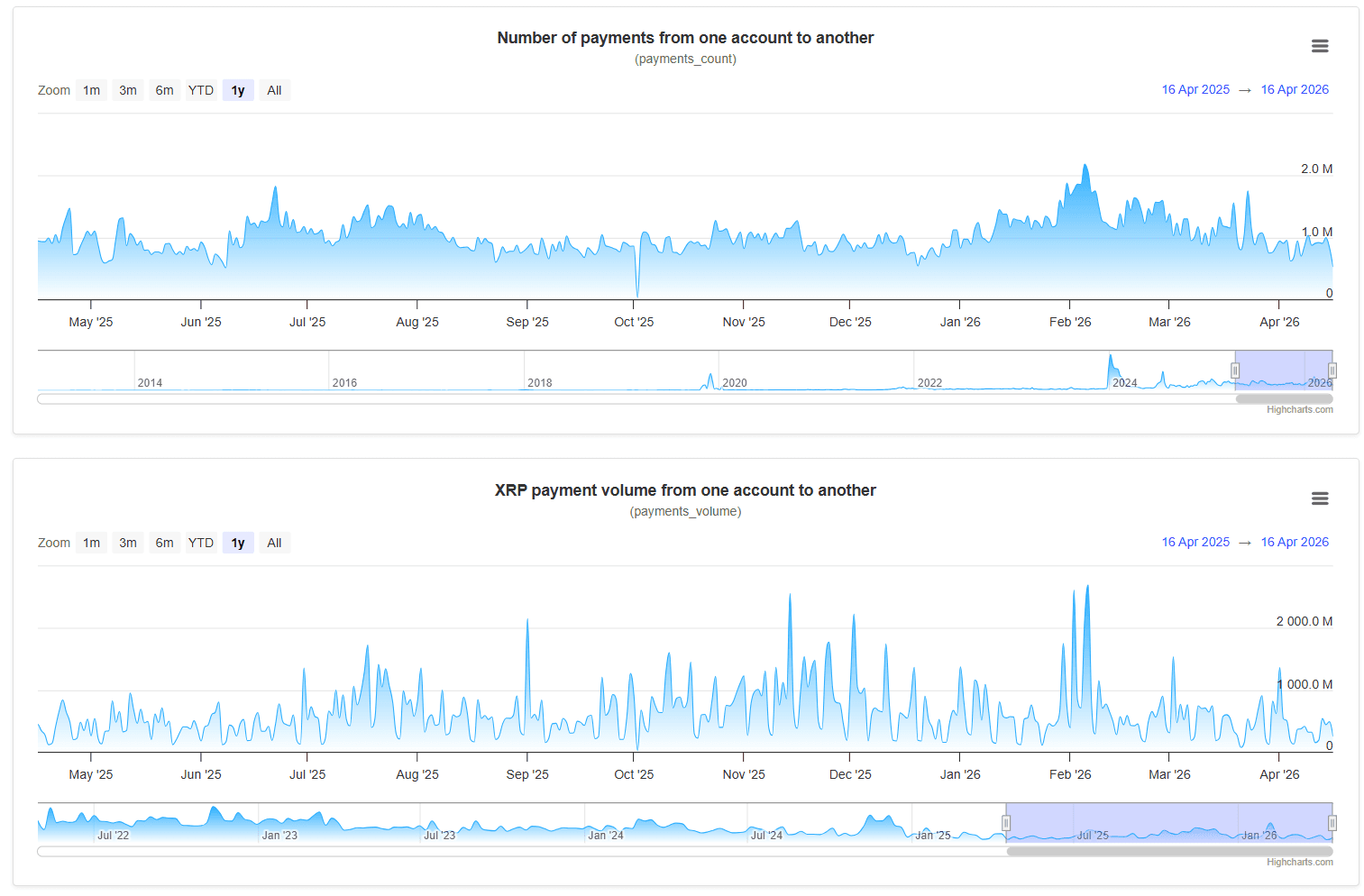
Task: Select 1m zoom on payments count chart
Action: pyautogui.click(x=92, y=90)
